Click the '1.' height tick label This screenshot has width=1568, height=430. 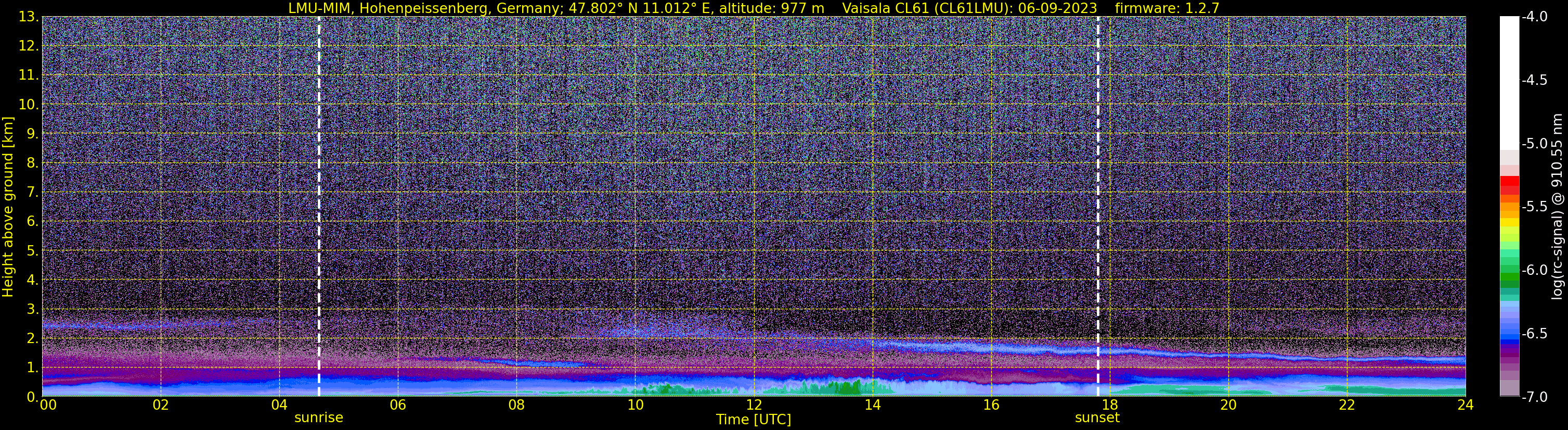click(x=32, y=368)
